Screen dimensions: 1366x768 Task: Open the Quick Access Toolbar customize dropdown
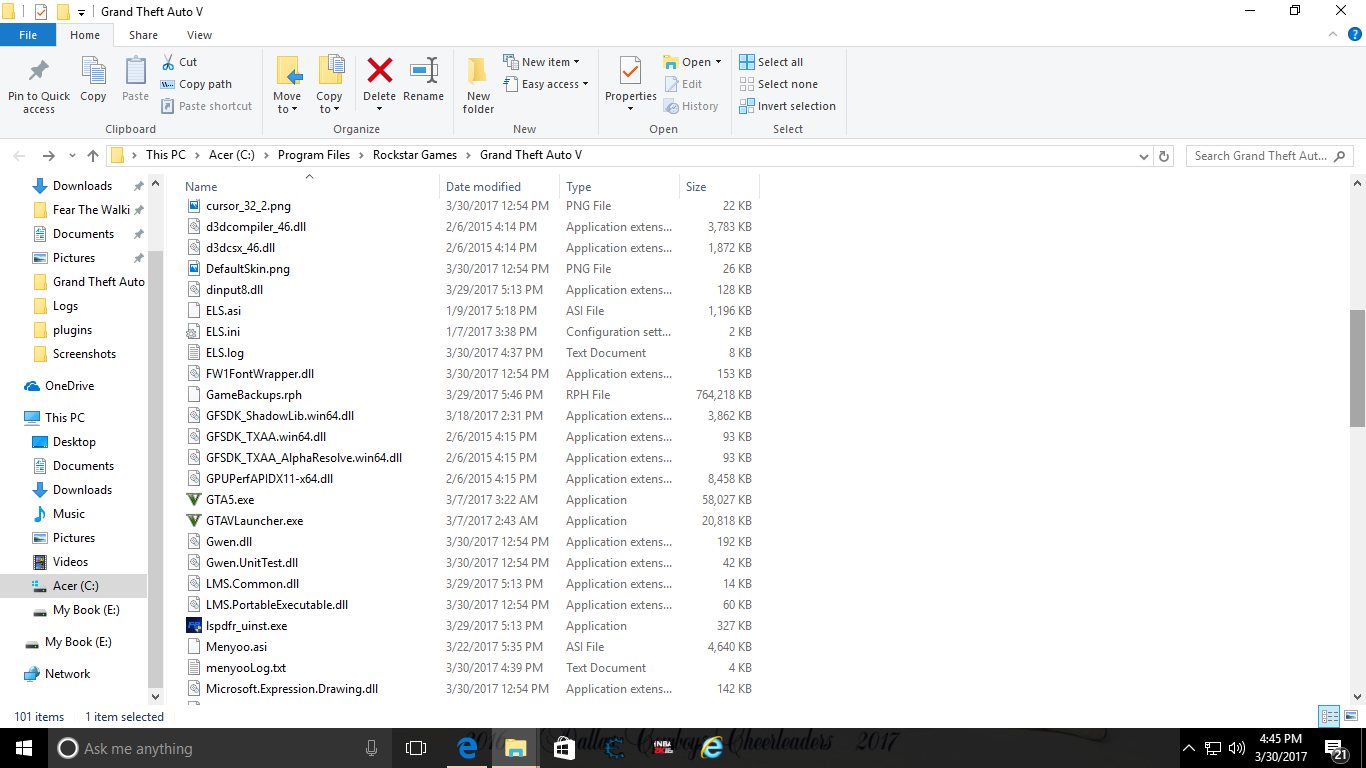[81, 13]
